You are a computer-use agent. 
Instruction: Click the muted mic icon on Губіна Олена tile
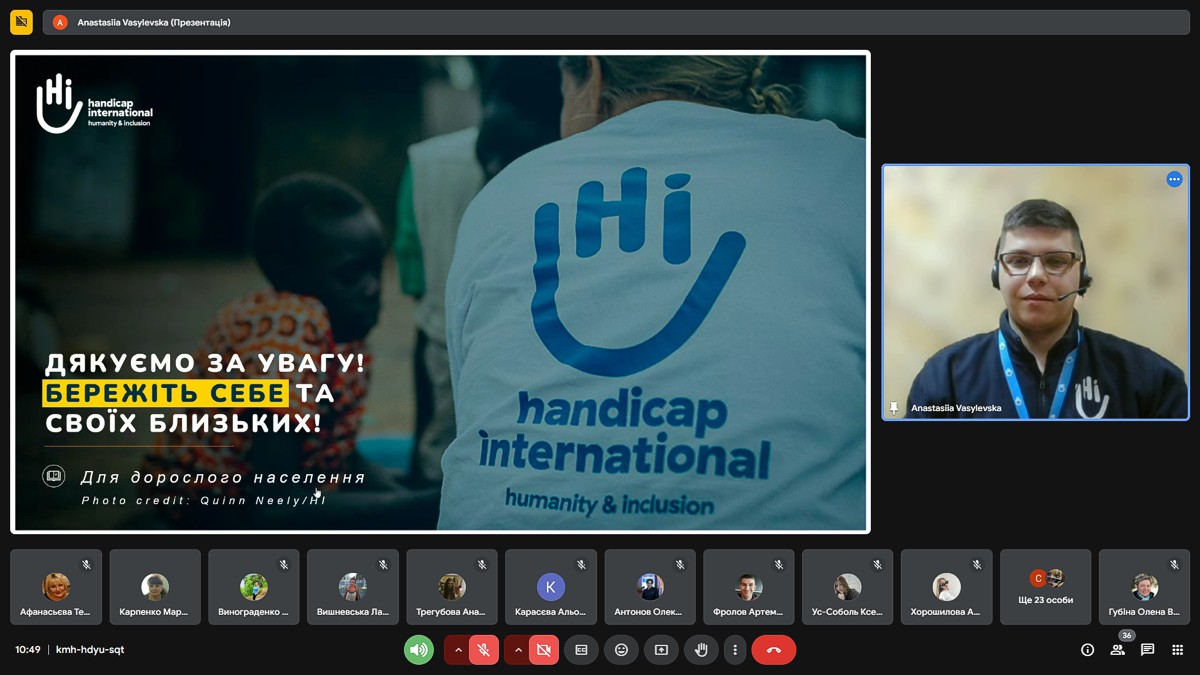[1176, 565]
